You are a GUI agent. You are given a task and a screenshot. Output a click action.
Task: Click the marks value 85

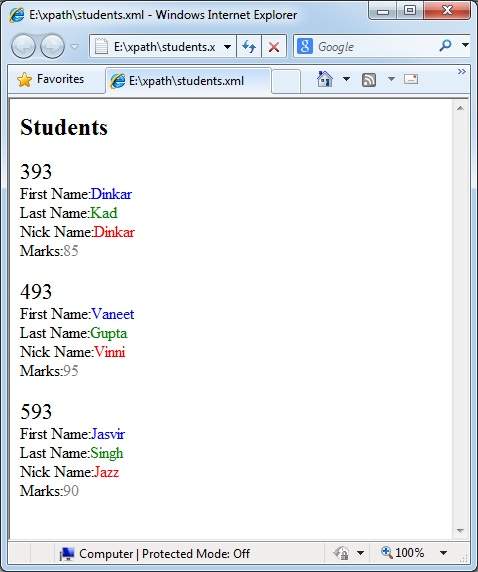(x=71, y=251)
